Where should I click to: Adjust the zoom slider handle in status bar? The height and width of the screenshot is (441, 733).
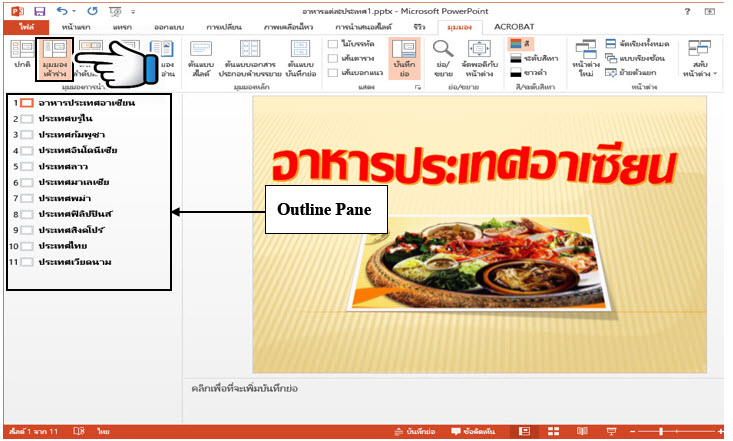coord(661,431)
